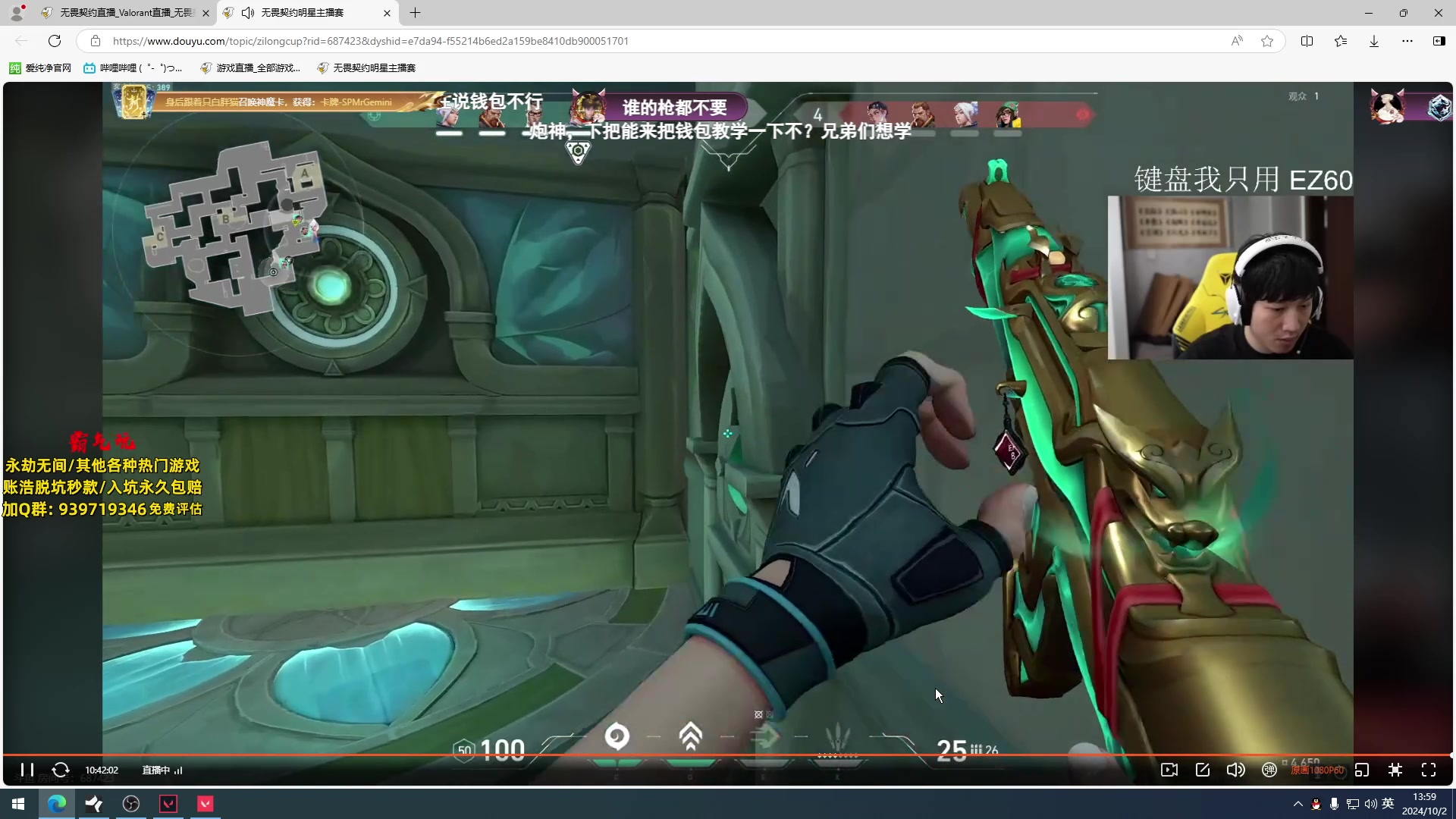Open the 游戏直播_全部游戏 bookmark
This screenshot has width=1456, height=819.
point(250,68)
